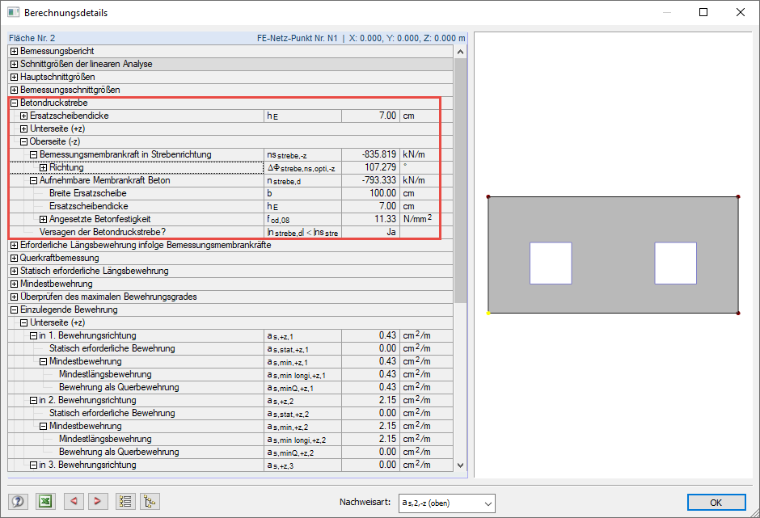Image resolution: width=760 pixels, height=518 pixels.
Task: Select the -793.333 membrane force value
Action: [371, 180]
